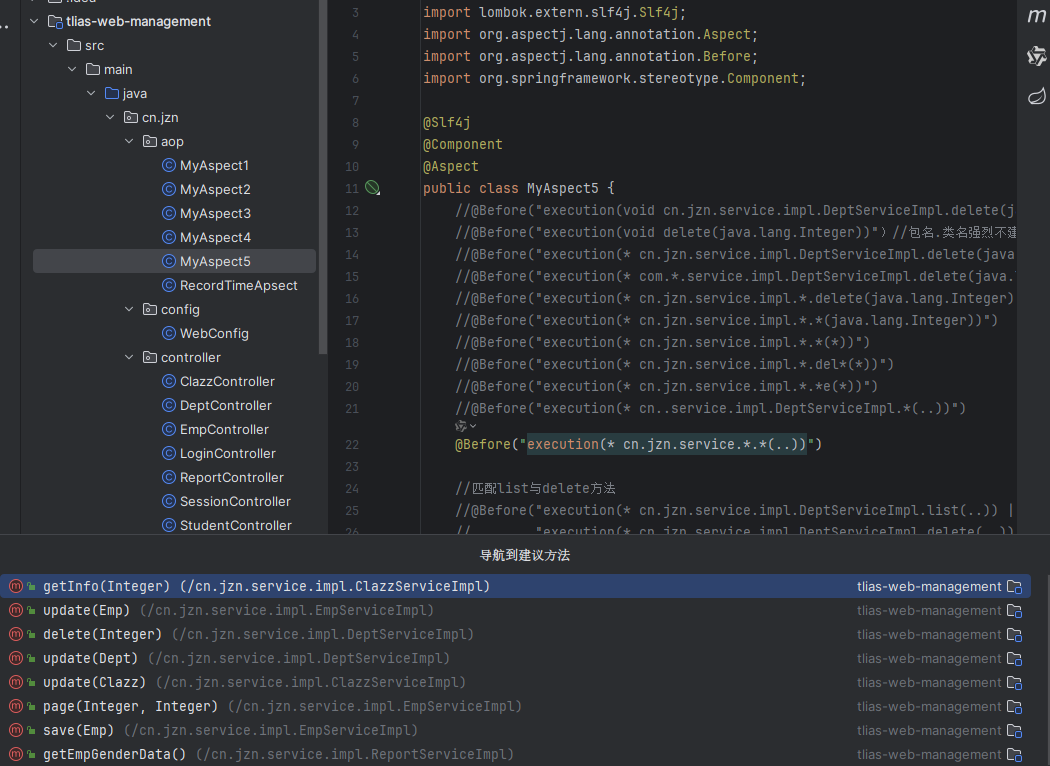1050x766 pixels.
Task: Navigate to update(Clazz) in ClazzServiceImpl
Action: 515,682
